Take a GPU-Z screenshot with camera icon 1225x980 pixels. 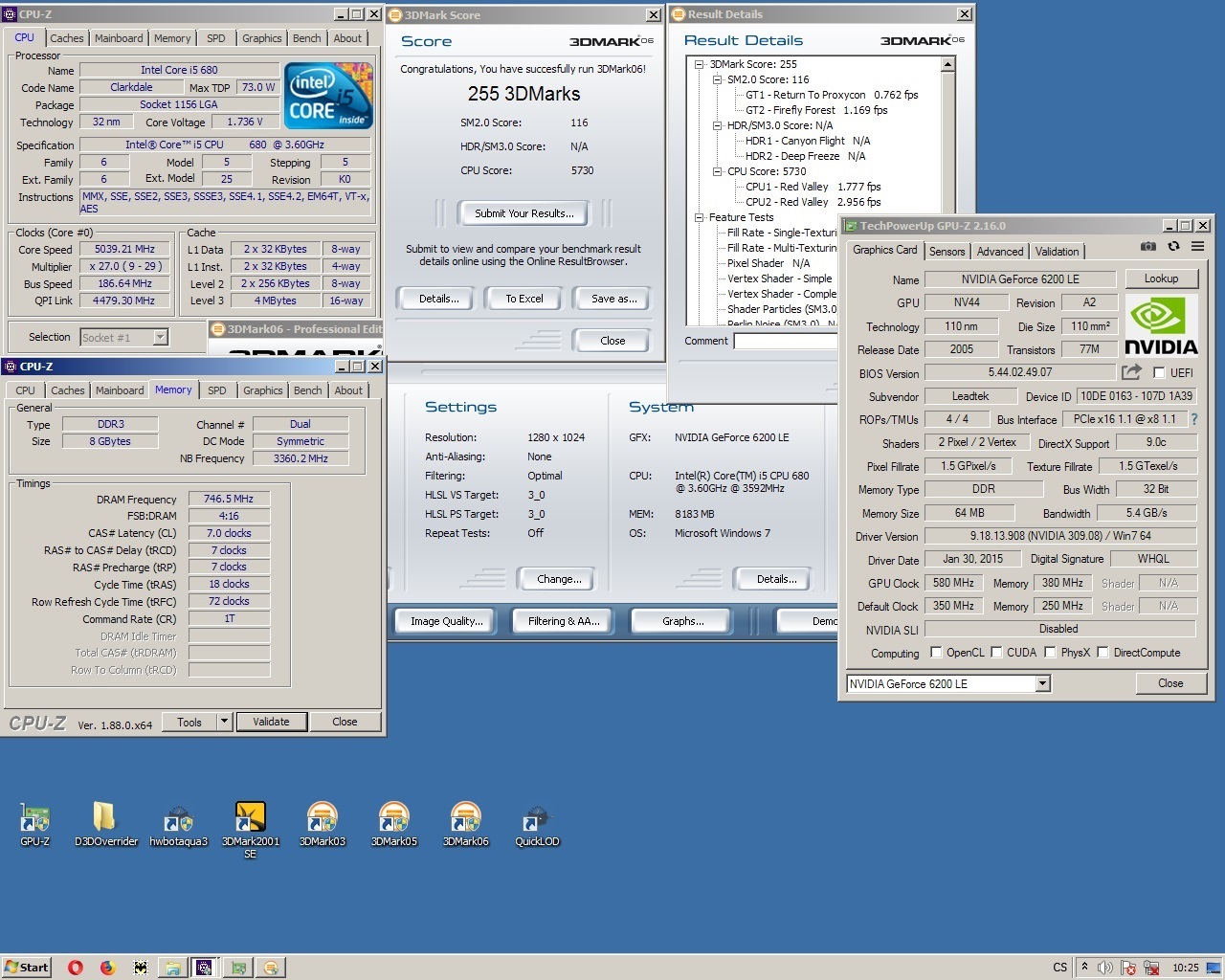tap(1147, 247)
